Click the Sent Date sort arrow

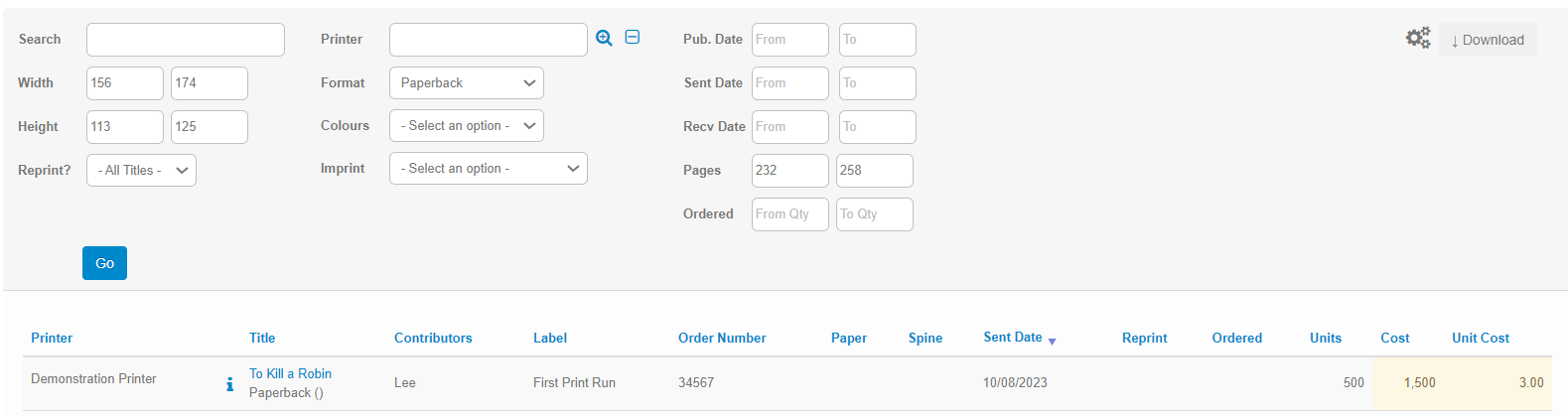coord(1052,342)
